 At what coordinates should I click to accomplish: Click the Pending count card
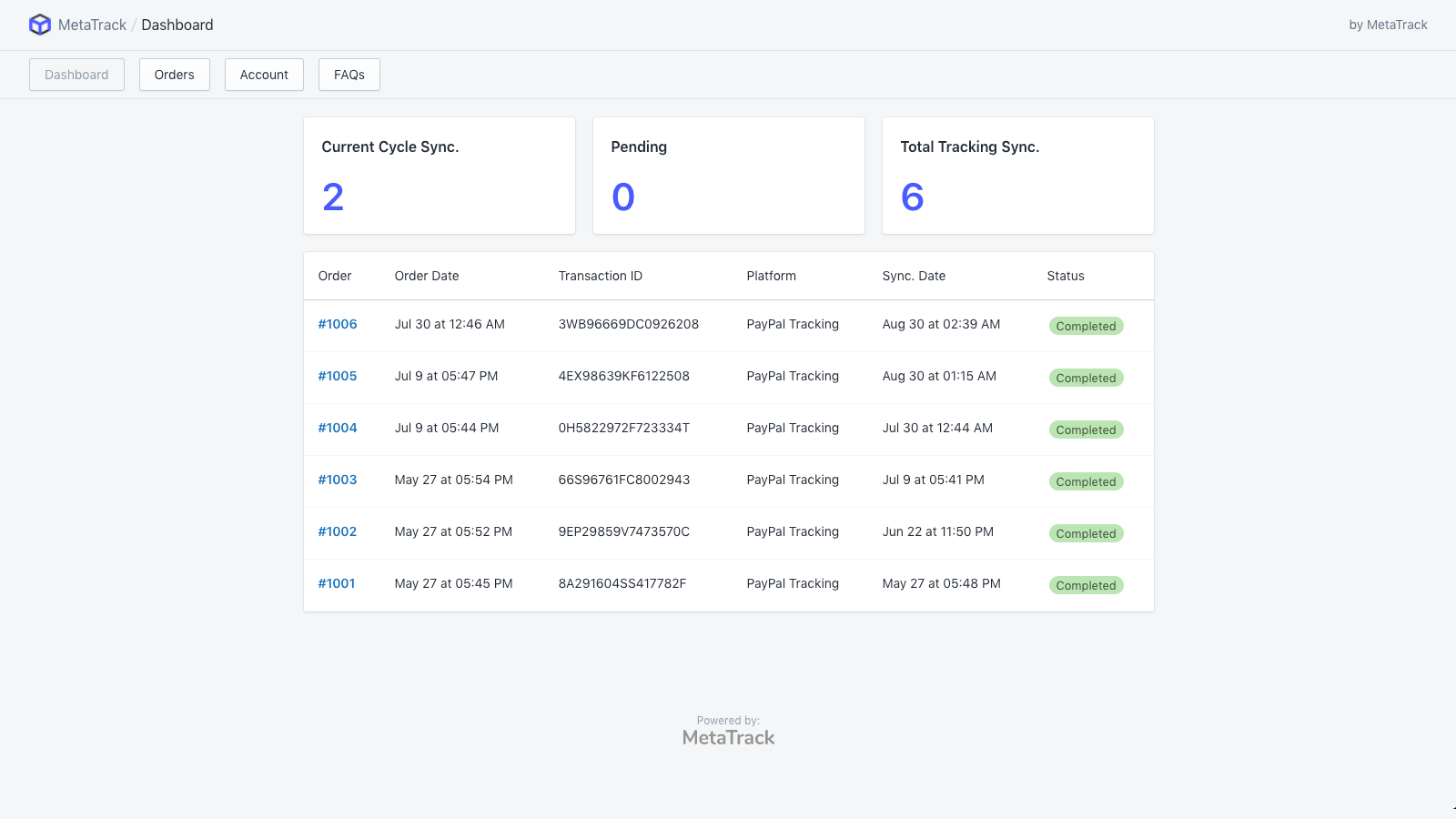[728, 176]
